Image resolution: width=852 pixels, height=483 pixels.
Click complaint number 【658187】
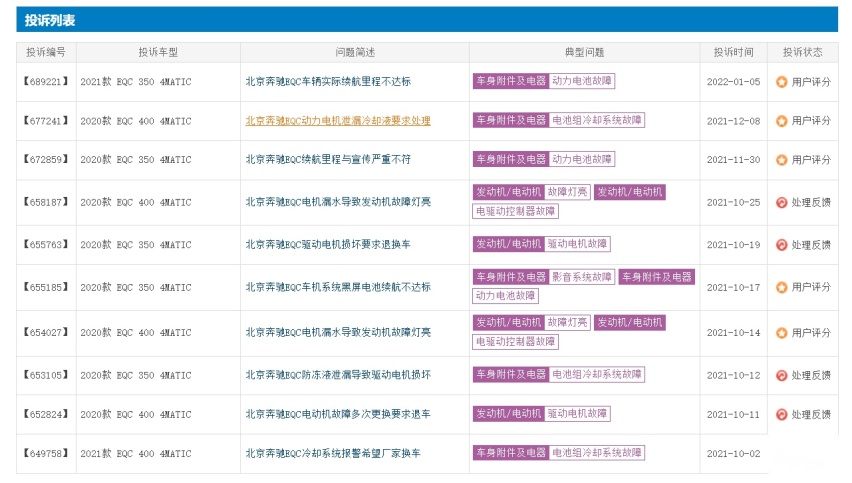click(46, 202)
